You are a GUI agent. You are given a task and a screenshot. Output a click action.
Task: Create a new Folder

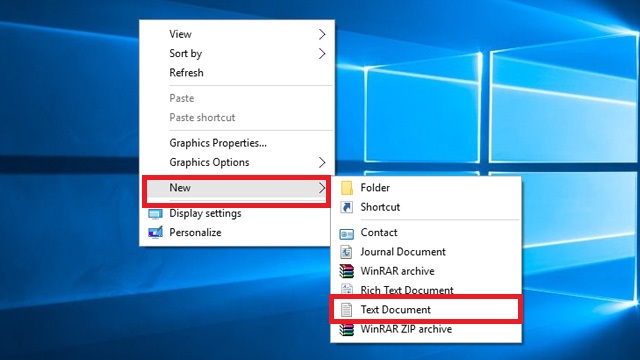pyautogui.click(x=426, y=188)
